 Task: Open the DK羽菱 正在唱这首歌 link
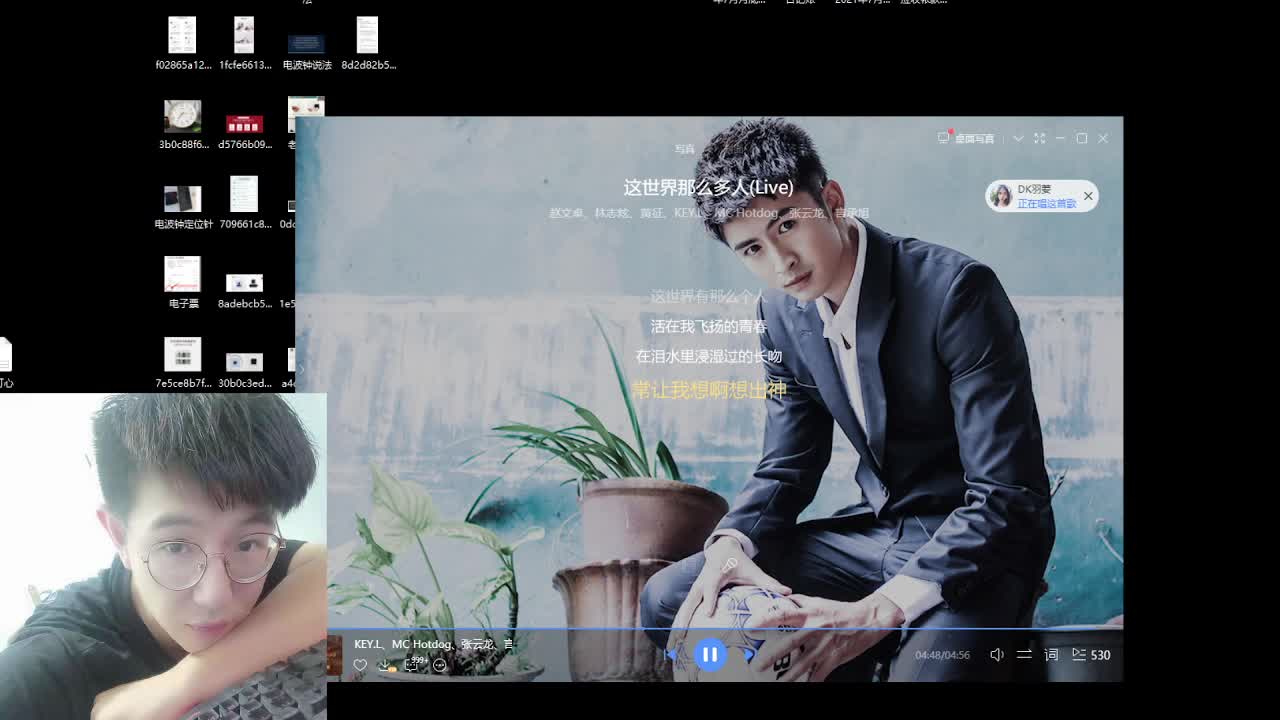[x=1047, y=203]
